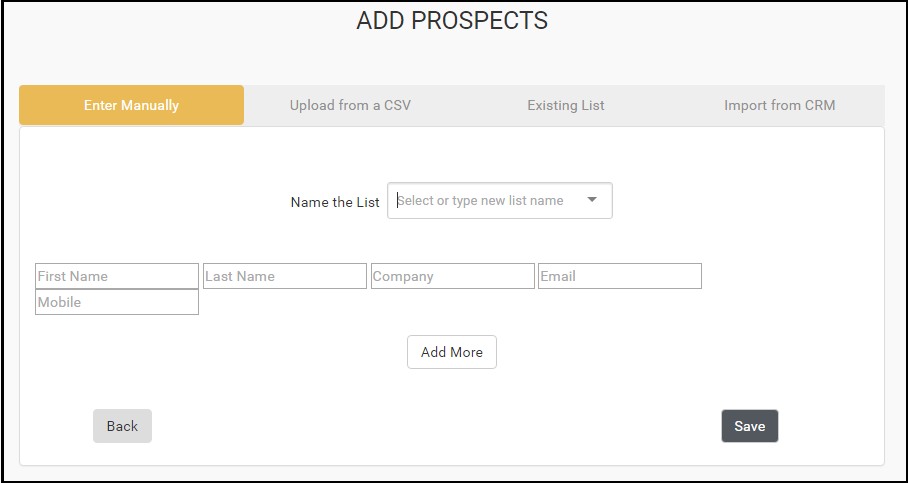Click the Mobile number field

117,302
